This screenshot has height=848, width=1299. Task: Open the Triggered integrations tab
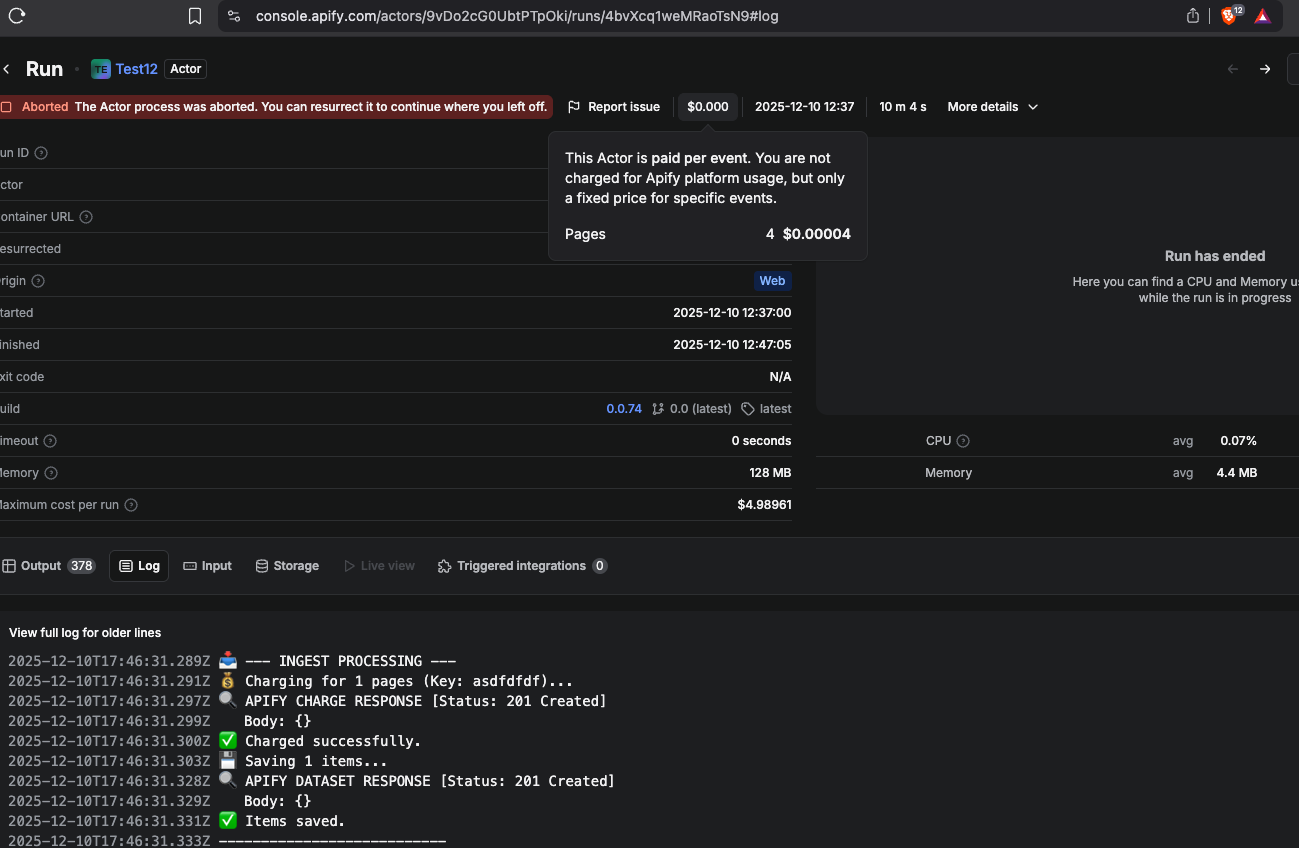click(x=521, y=566)
